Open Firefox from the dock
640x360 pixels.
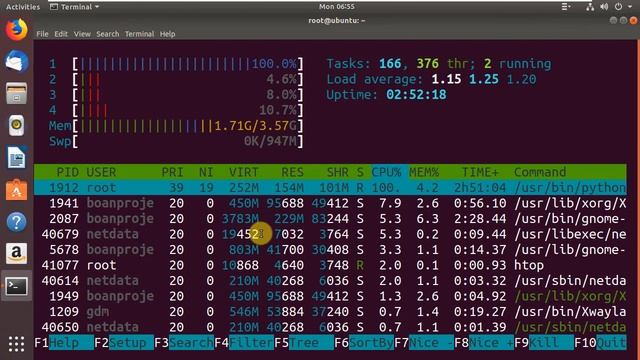[x=16, y=30]
